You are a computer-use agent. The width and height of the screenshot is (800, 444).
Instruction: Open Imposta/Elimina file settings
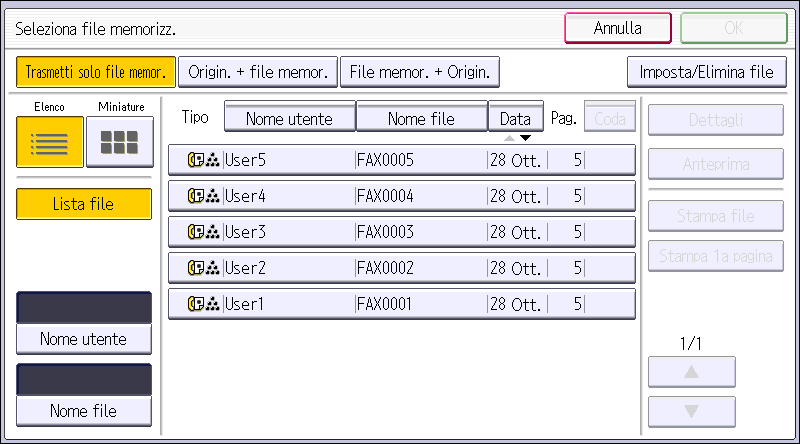pyautogui.click(x=706, y=72)
